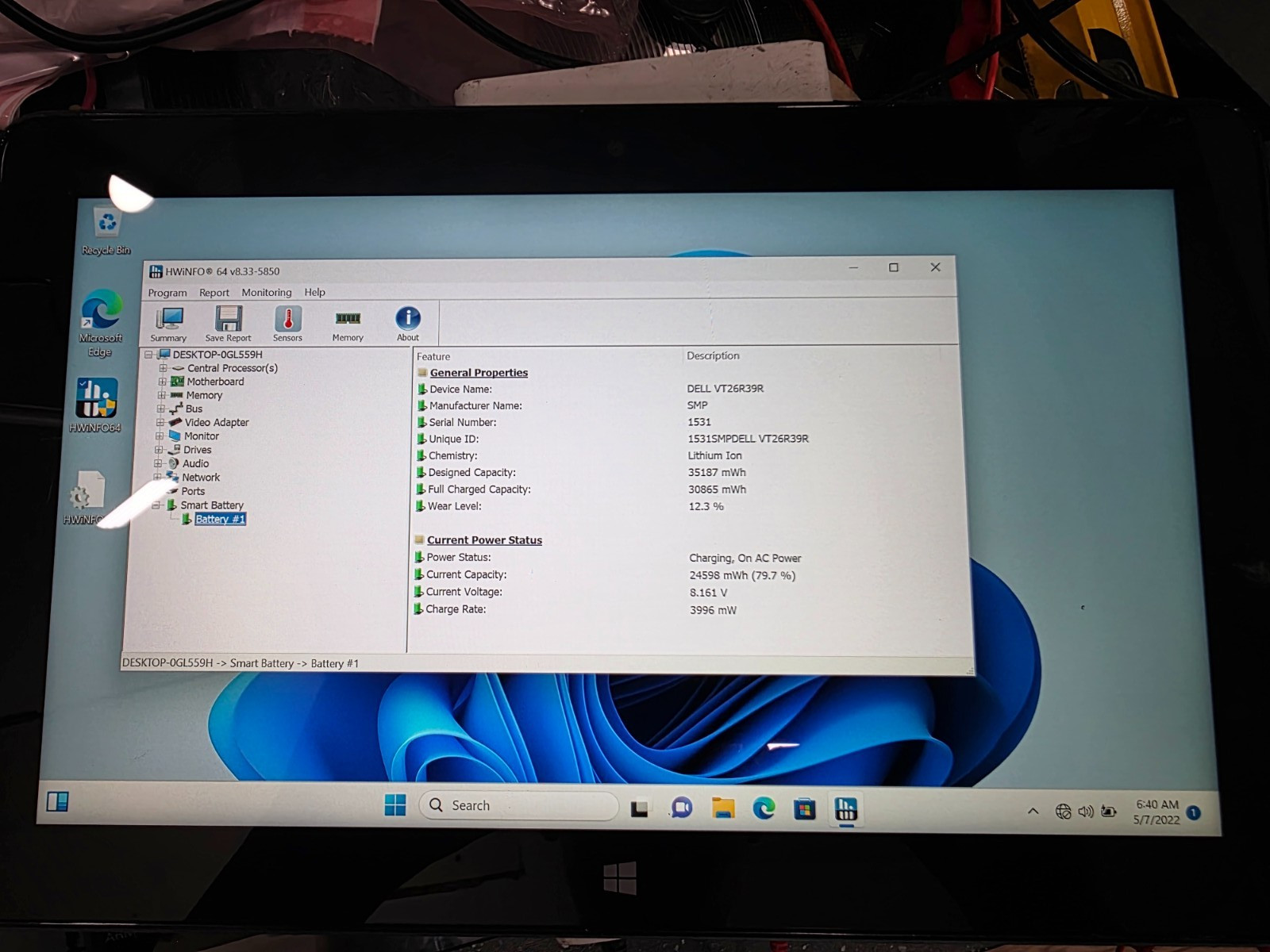
Task: Expand the Drives tree node
Action: [158, 450]
